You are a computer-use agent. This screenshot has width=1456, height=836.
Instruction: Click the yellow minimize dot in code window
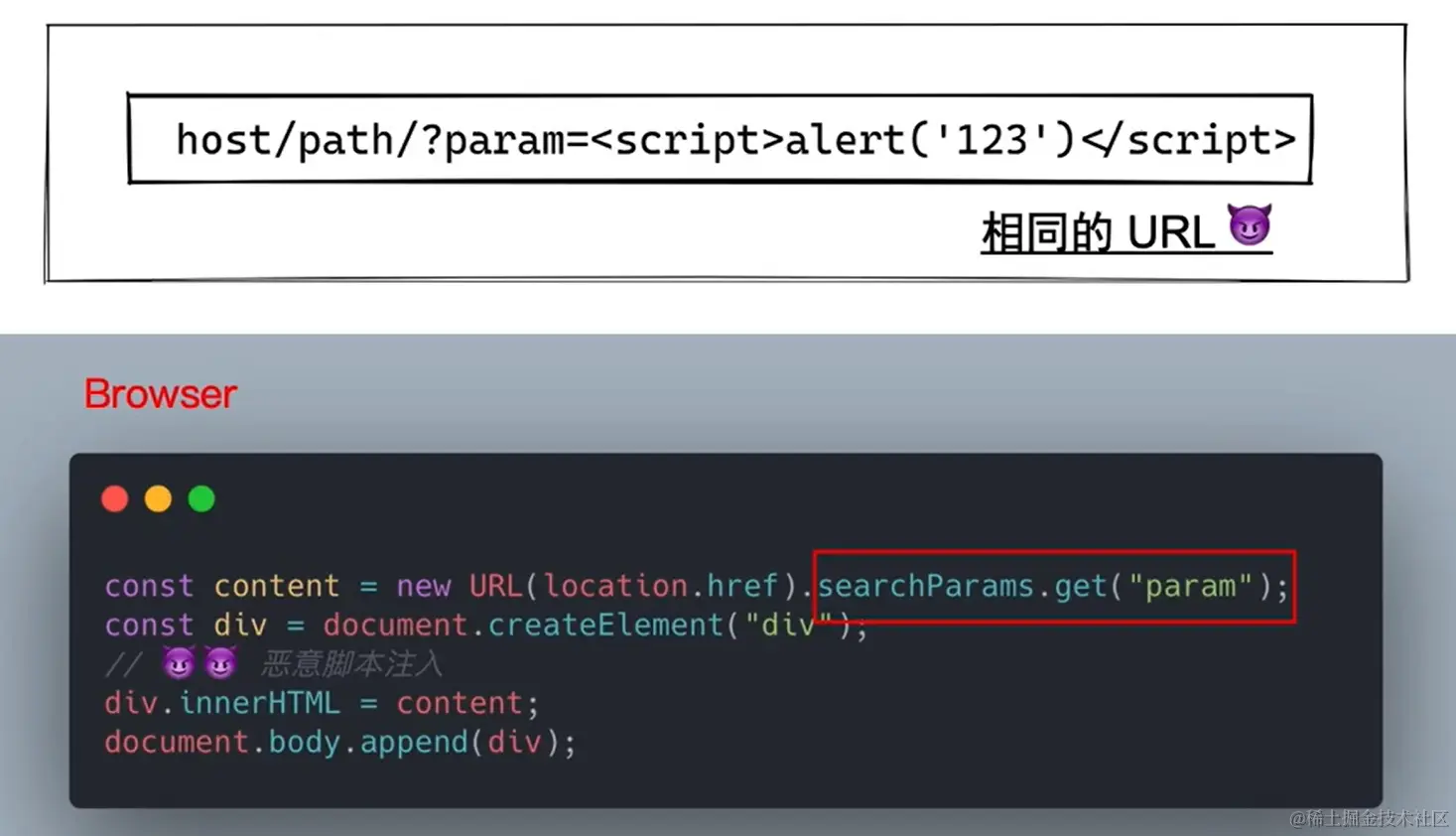coord(158,498)
